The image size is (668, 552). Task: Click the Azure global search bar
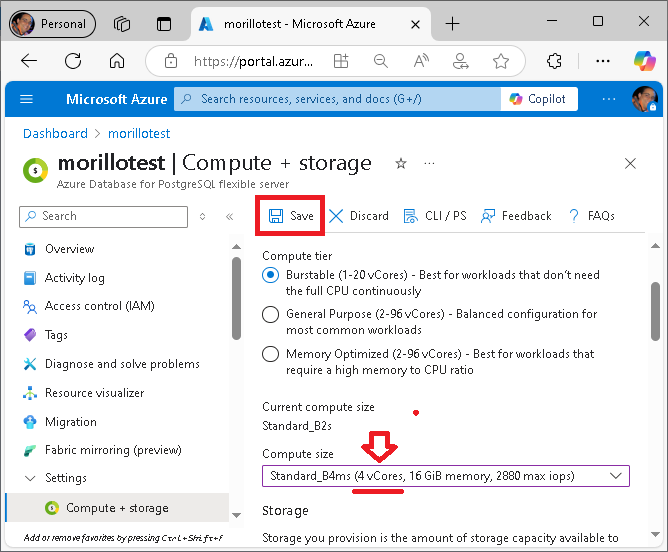point(337,99)
